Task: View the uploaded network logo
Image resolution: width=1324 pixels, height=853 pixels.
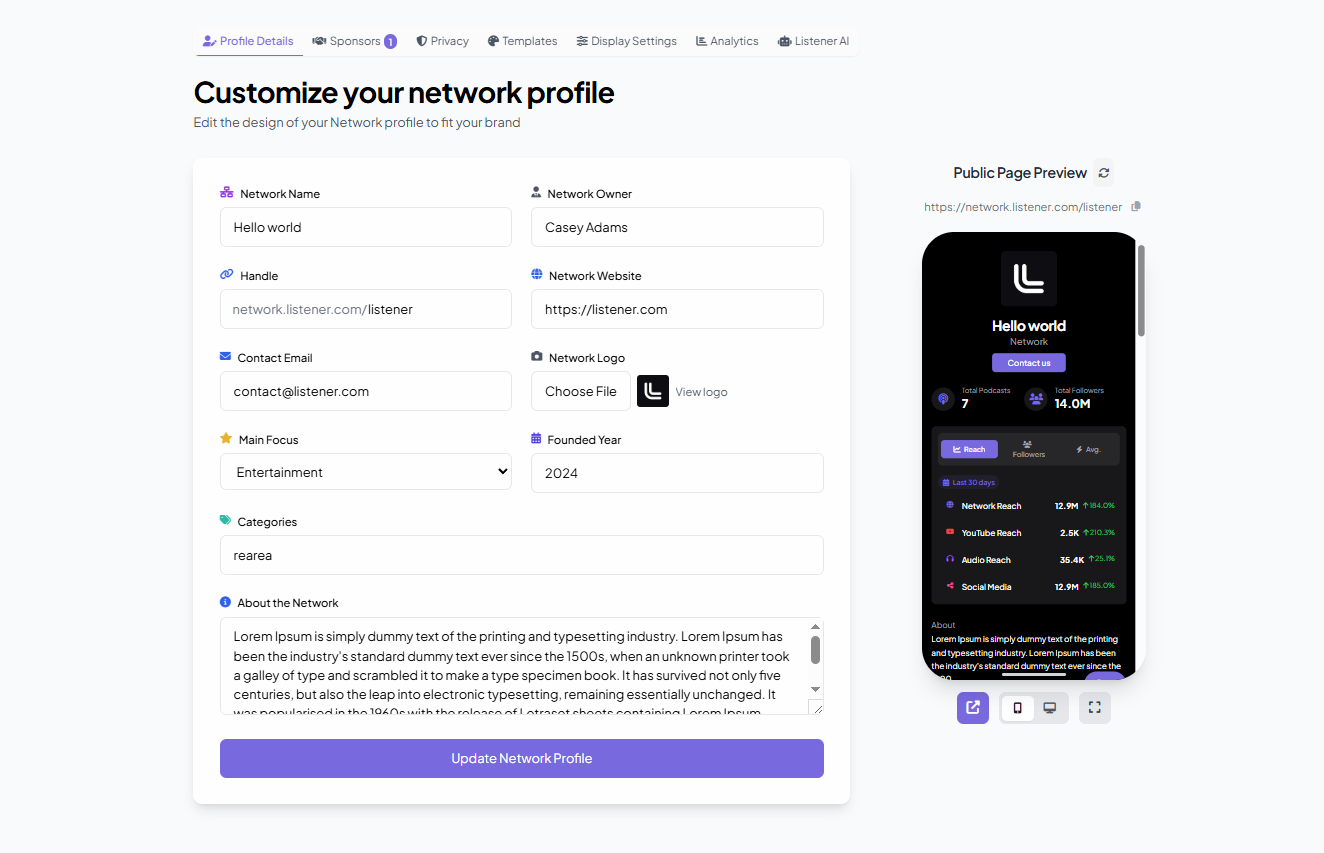Action: 701,391
